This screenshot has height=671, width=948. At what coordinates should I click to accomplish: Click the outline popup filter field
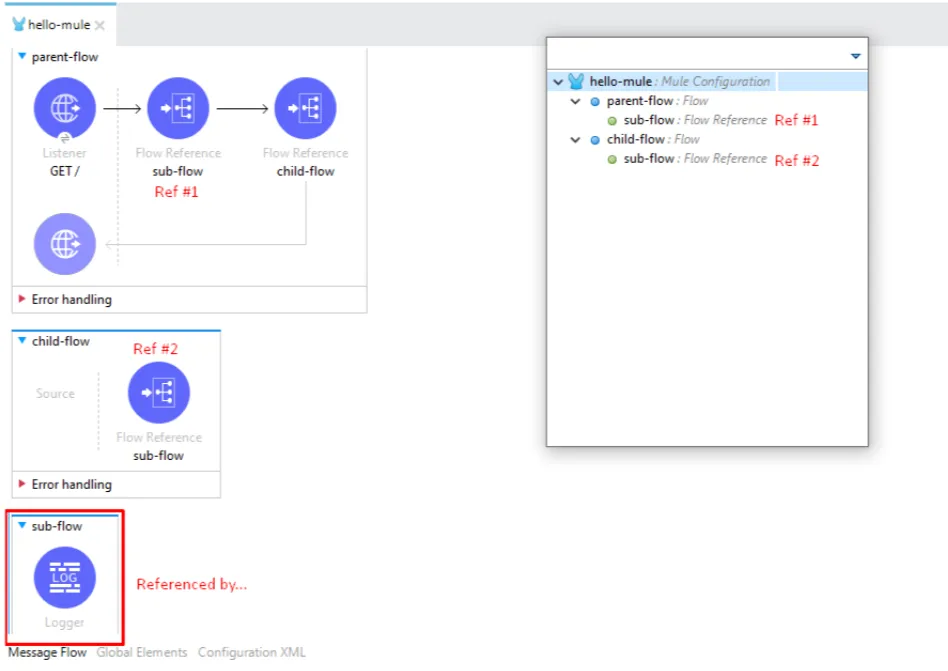(697, 55)
